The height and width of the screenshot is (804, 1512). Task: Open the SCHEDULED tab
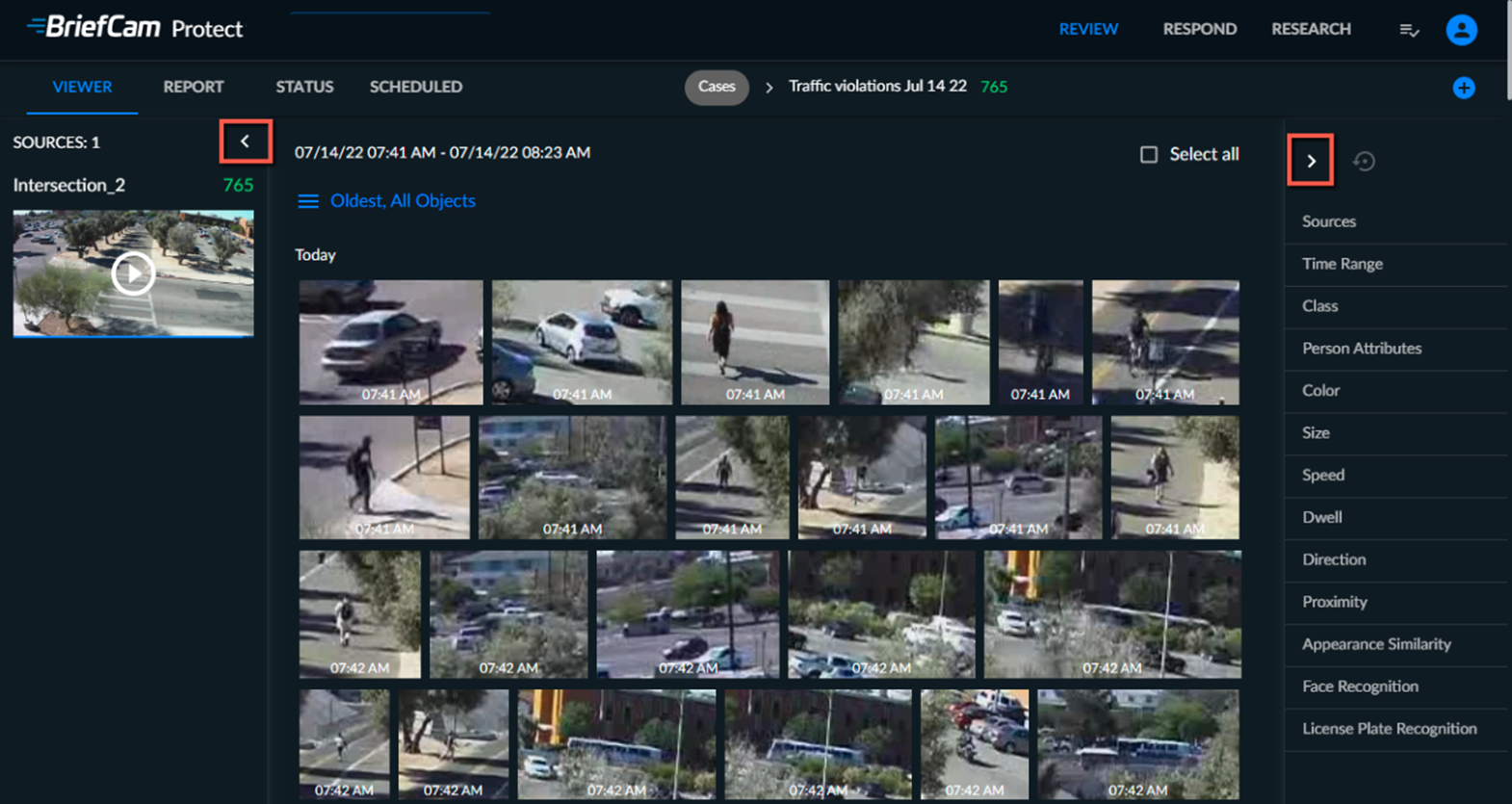pos(416,87)
